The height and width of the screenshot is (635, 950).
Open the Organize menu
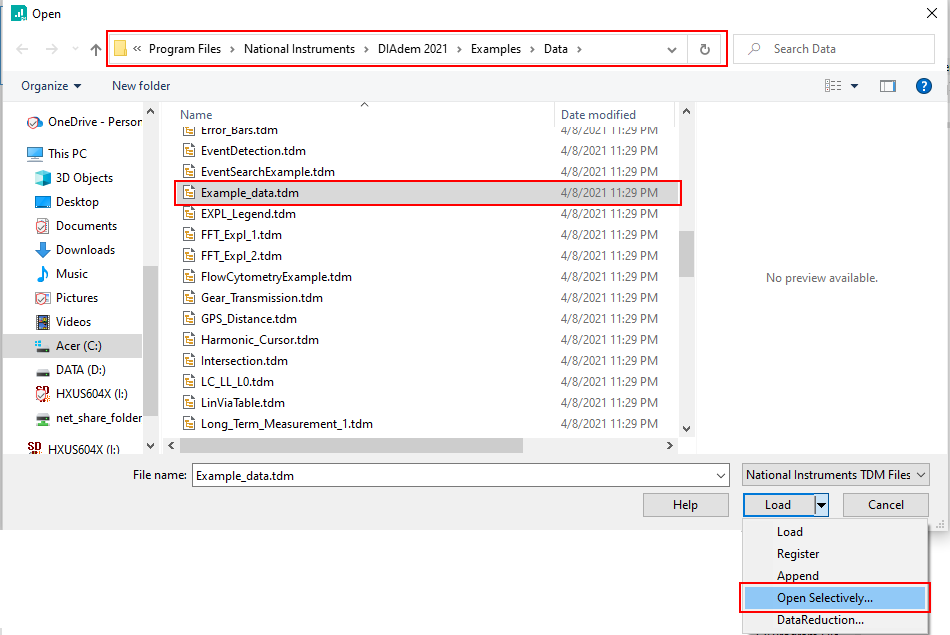(x=51, y=86)
